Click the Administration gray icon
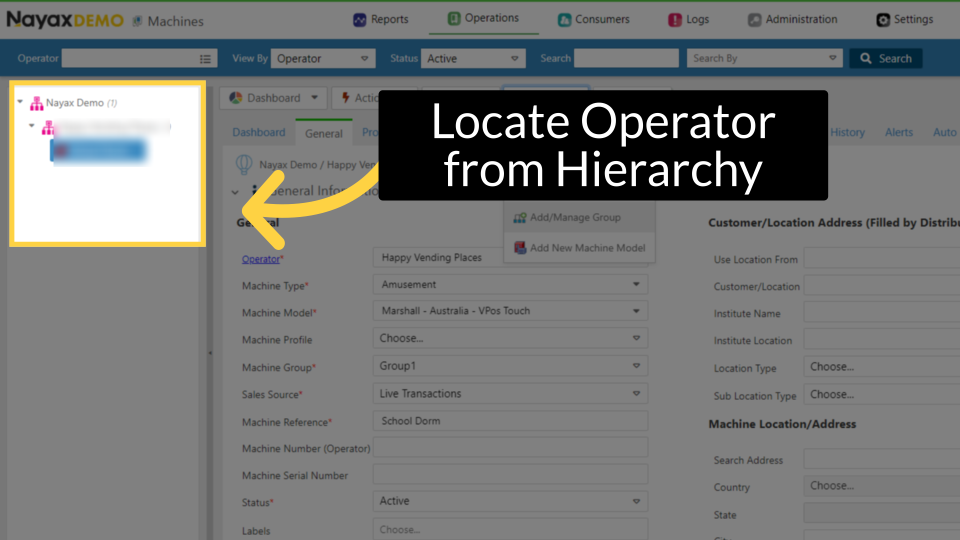This screenshot has height=540, width=960. click(754, 20)
